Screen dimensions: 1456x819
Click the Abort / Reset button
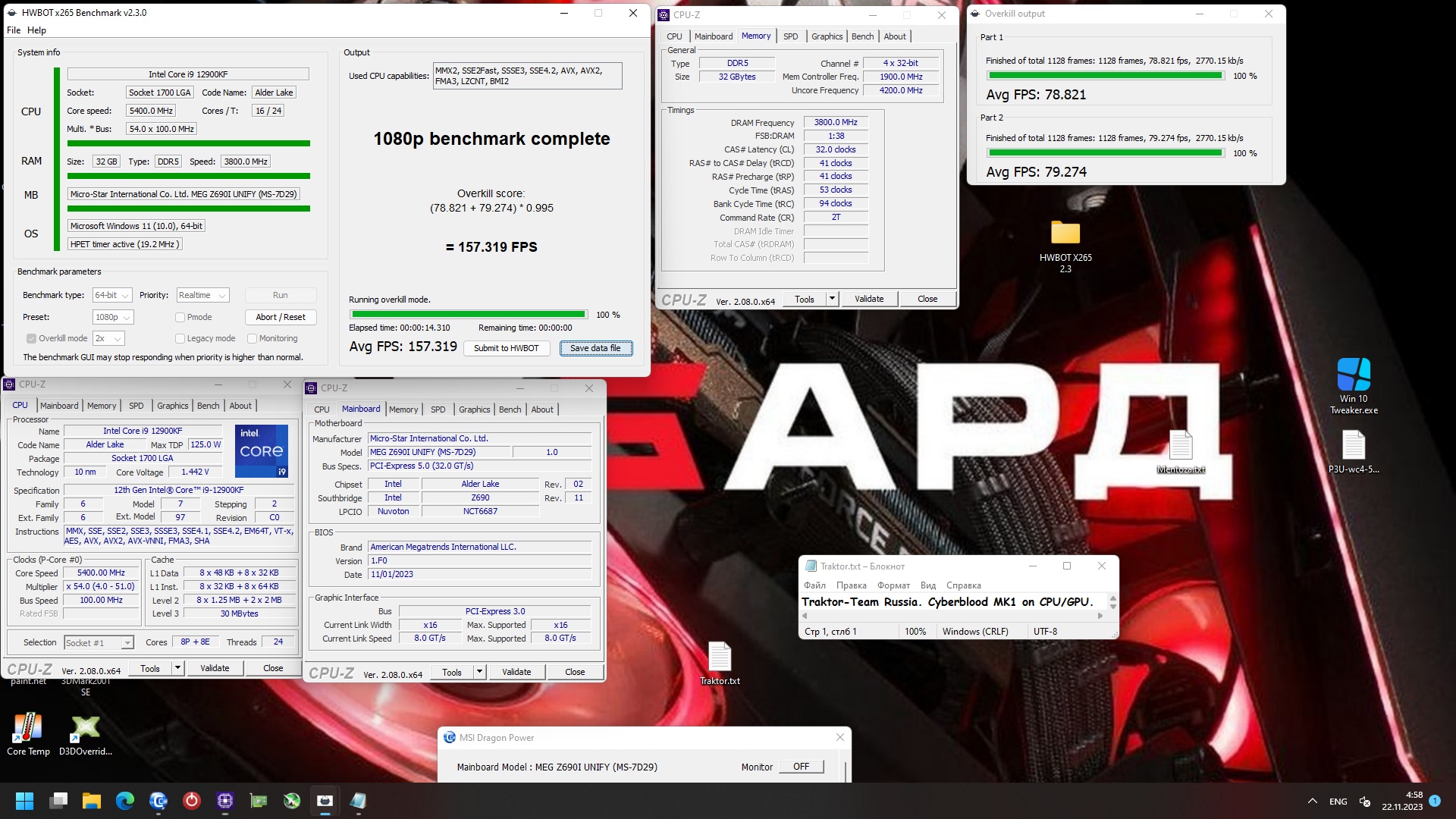click(281, 317)
